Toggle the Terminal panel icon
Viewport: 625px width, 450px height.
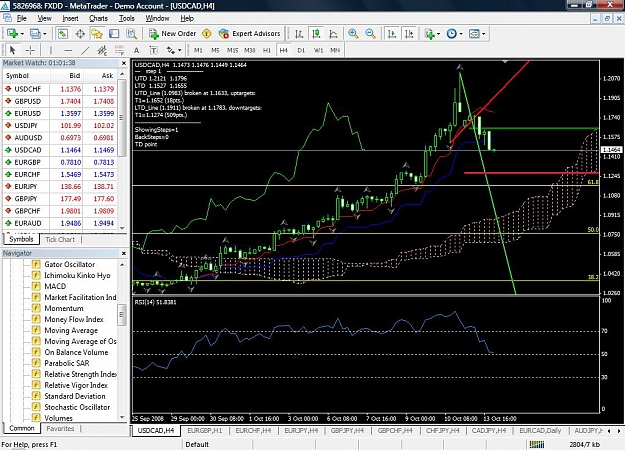(x=114, y=34)
